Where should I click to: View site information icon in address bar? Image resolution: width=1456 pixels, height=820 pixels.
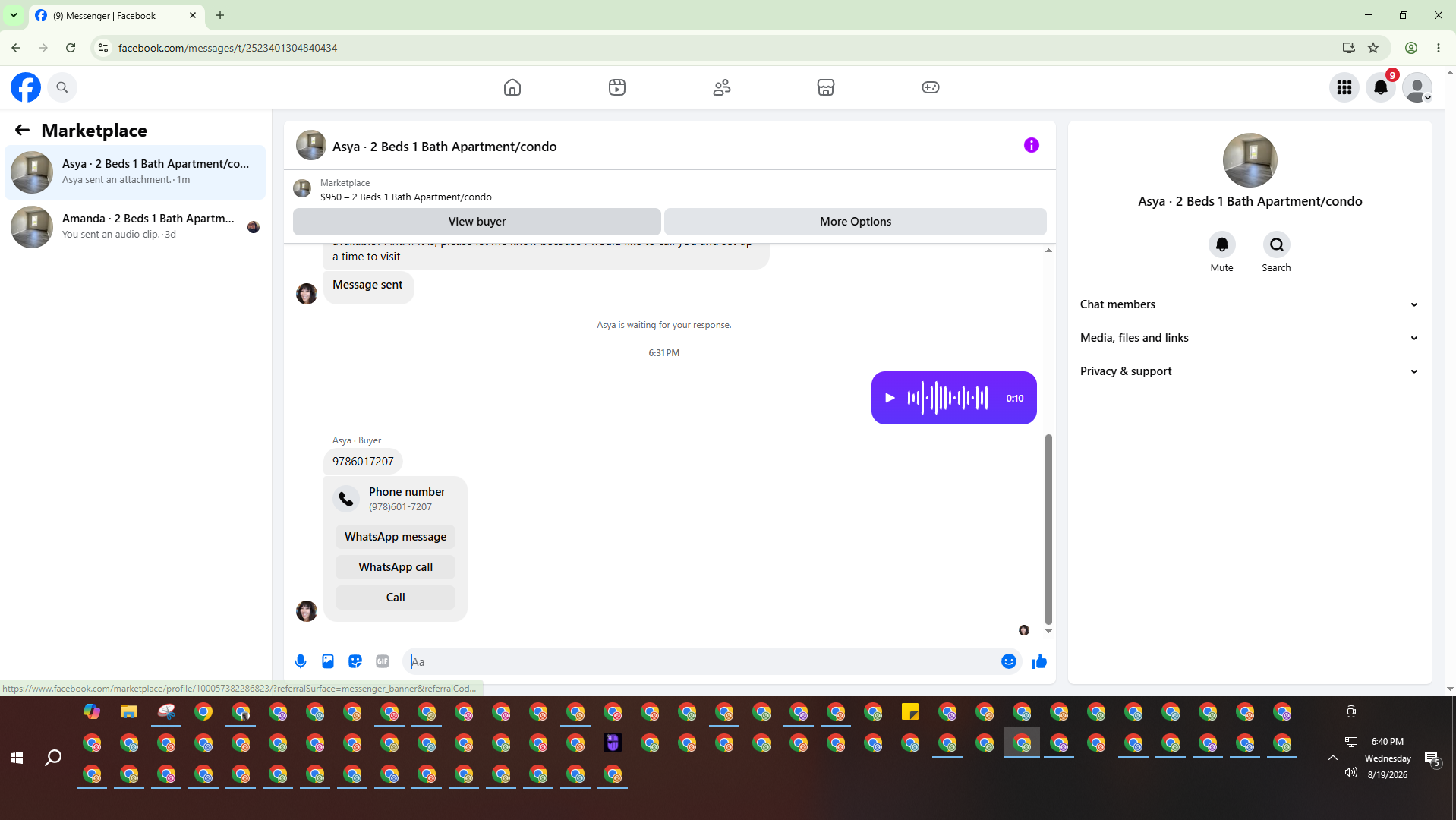(103, 48)
